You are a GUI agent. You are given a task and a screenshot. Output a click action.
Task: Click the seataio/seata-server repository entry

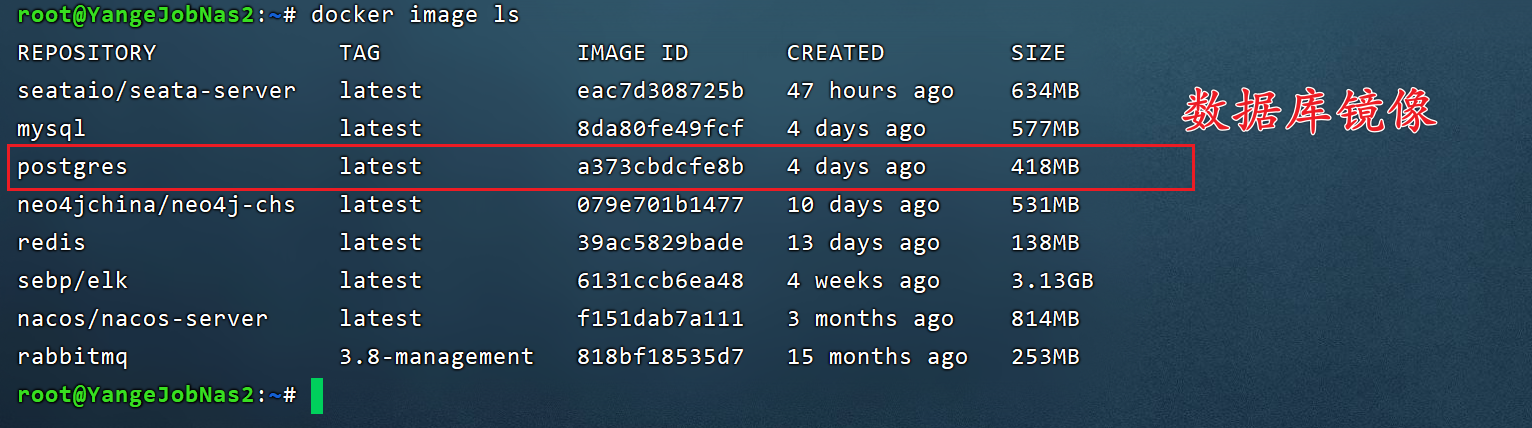(156, 91)
